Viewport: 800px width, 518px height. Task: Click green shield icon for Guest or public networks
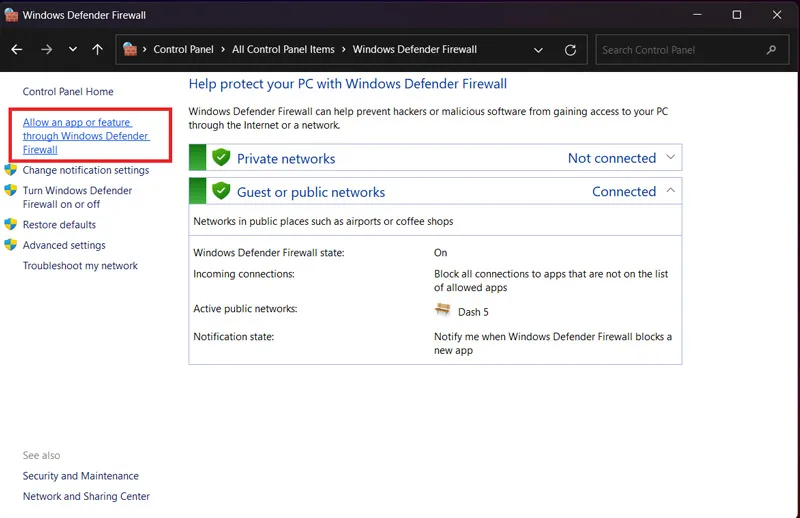pyautogui.click(x=221, y=191)
